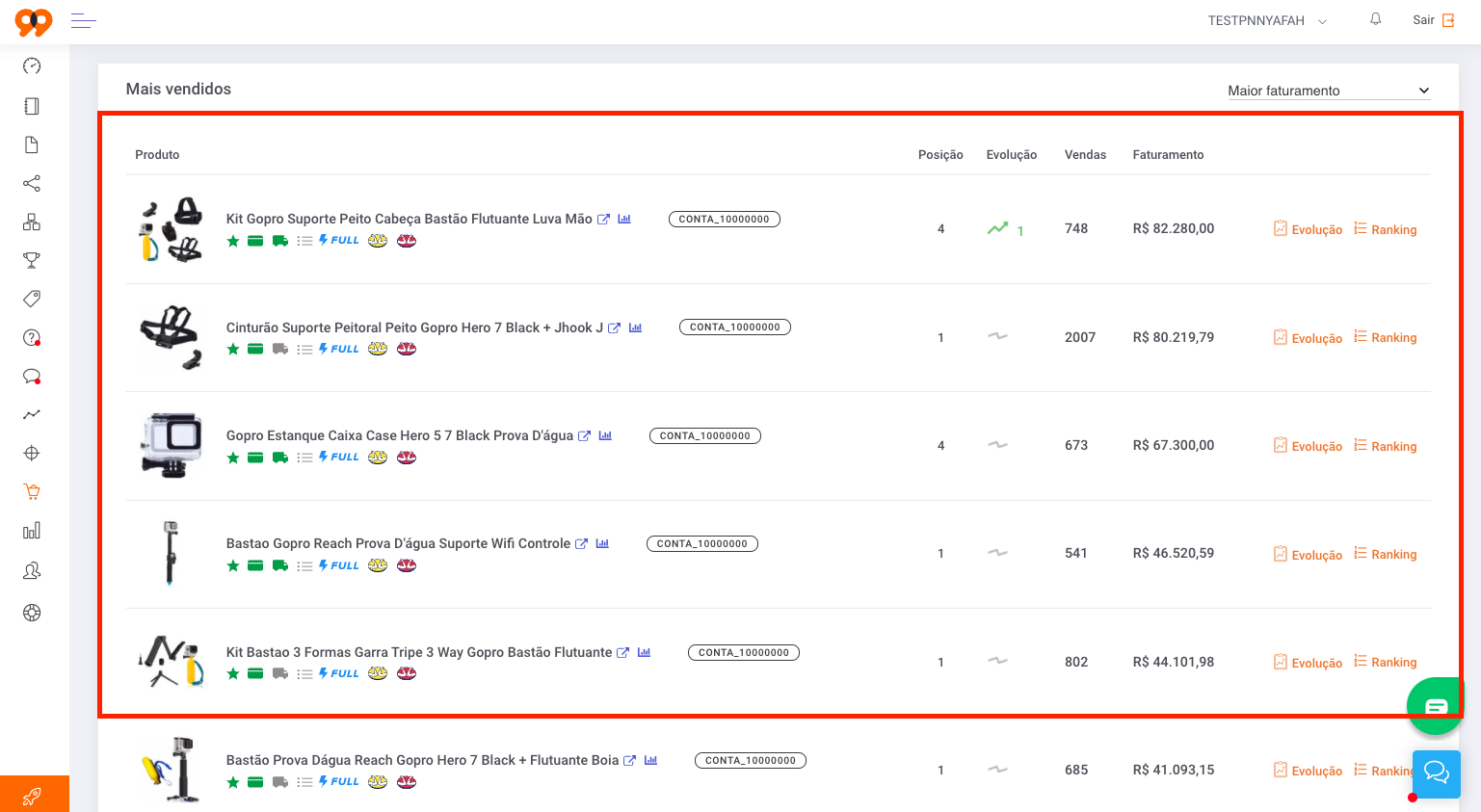Image resolution: width=1481 pixels, height=812 pixels.
Task: Click the orange rocket button at sidebar bottom
Action: pyautogui.click(x=35, y=794)
